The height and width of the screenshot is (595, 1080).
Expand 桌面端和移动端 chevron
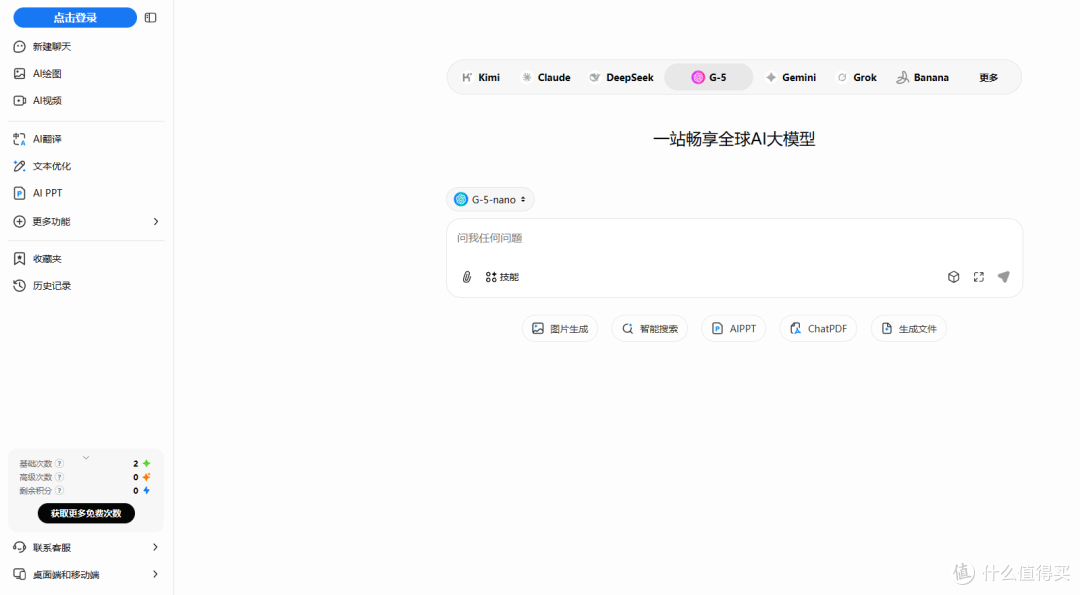coord(155,574)
